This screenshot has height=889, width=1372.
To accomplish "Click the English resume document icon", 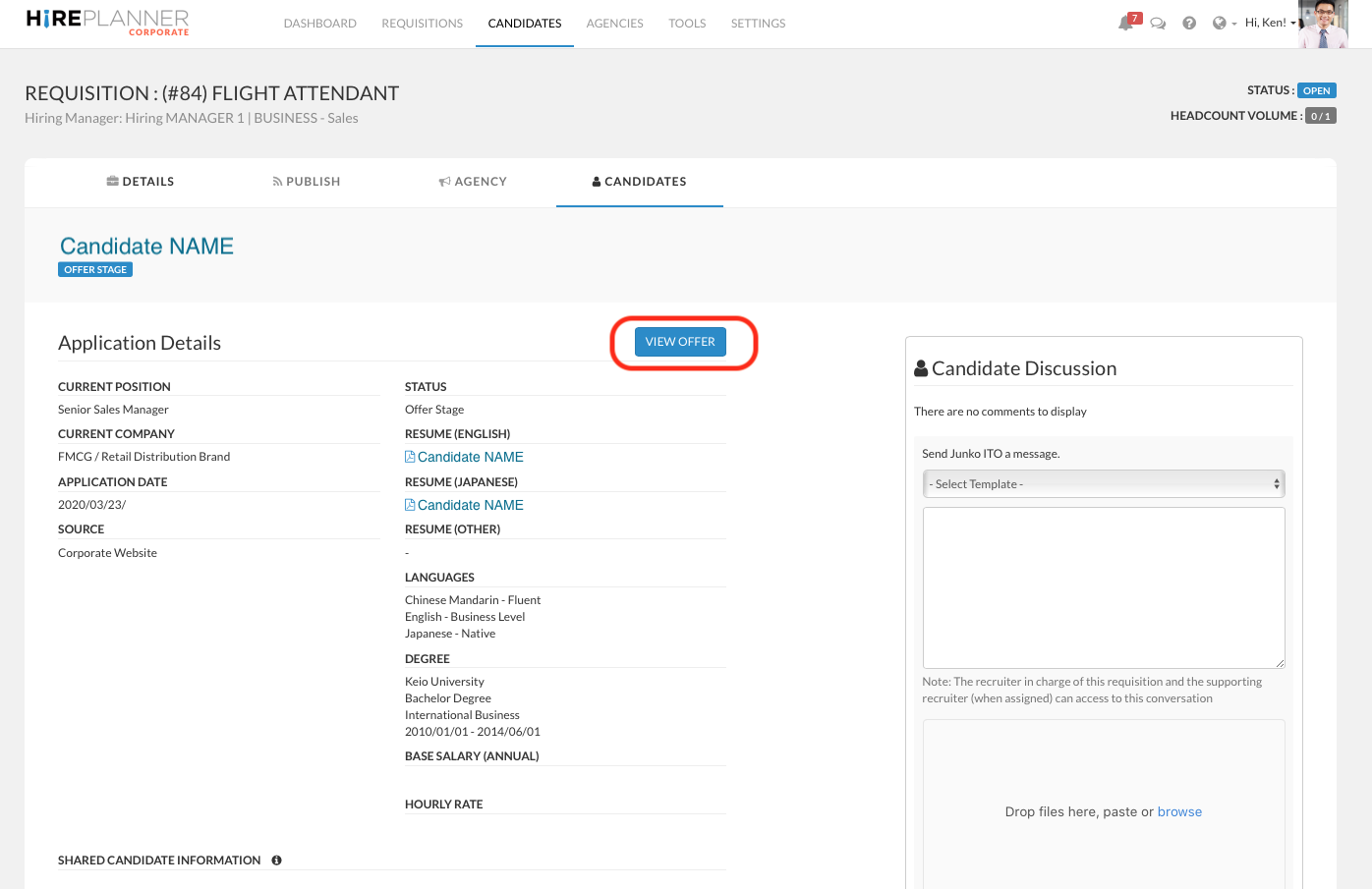I will click(410, 457).
